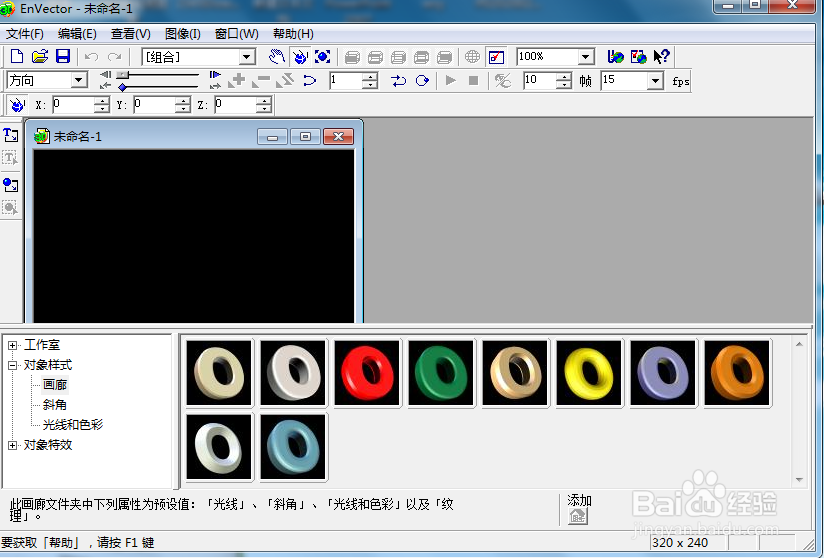
Task: Apply the purple ring style preset
Action: 663,373
